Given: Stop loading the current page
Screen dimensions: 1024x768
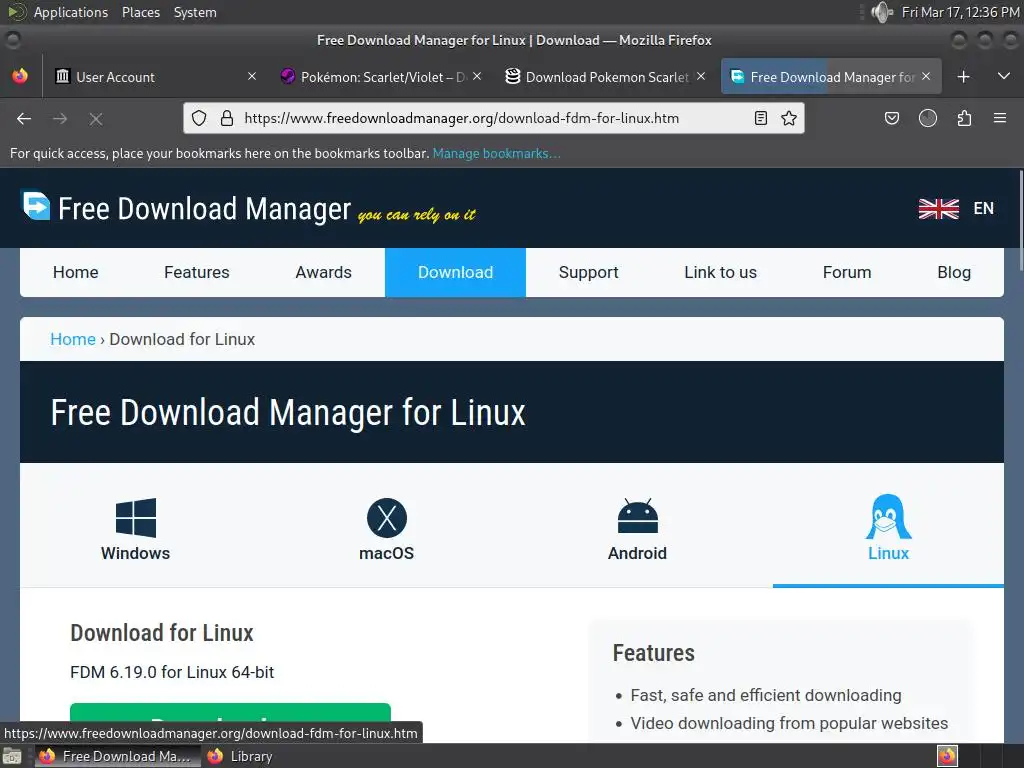Looking at the screenshot, I should [95, 118].
